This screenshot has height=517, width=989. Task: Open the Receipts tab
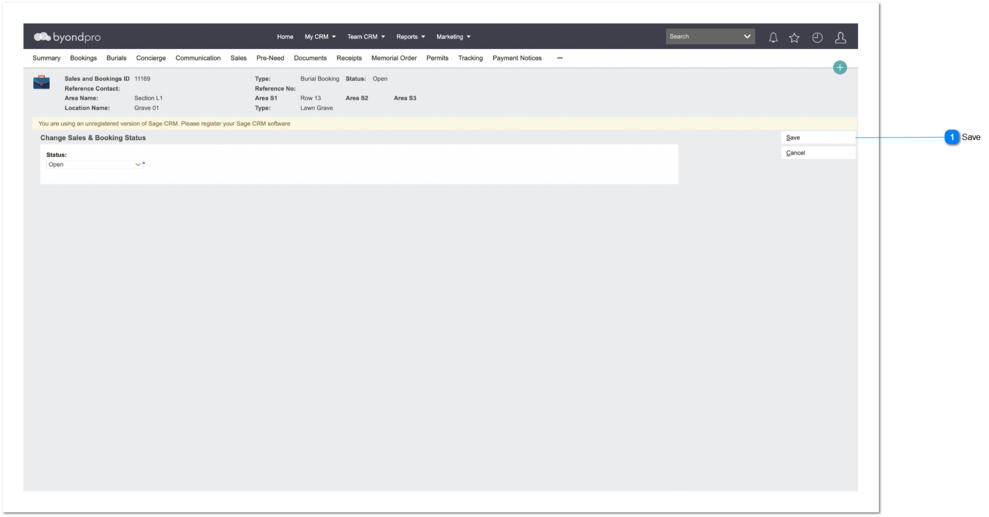349,58
